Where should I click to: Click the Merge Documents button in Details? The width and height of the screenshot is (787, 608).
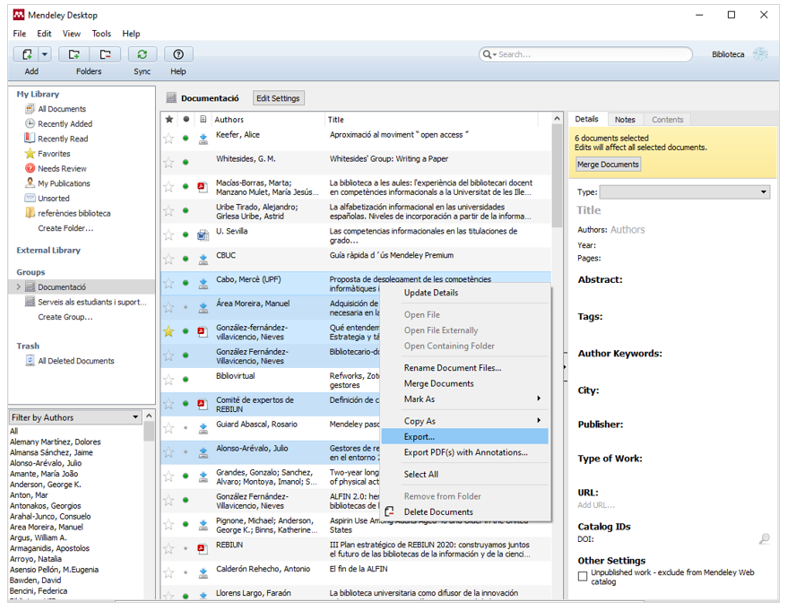[608, 164]
